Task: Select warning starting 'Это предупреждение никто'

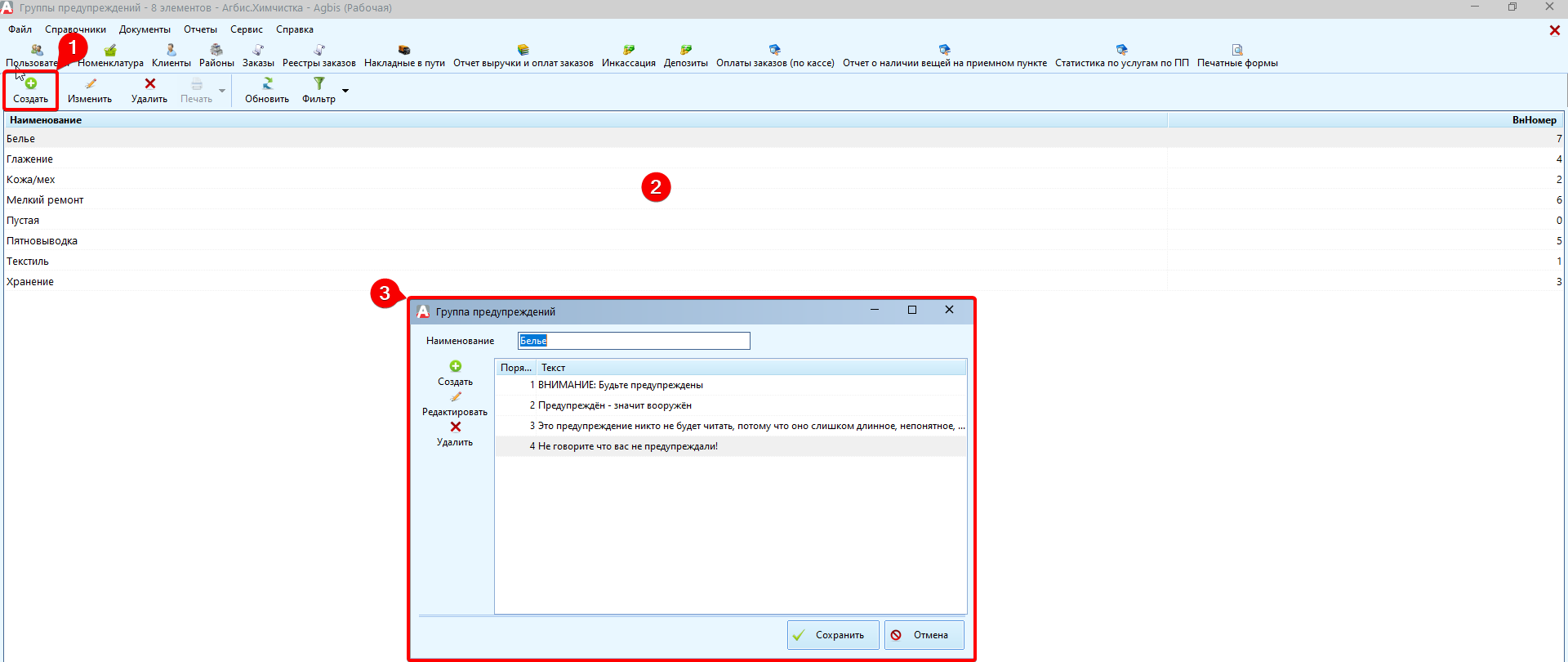Action: pyautogui.click(x=731, y=426)
